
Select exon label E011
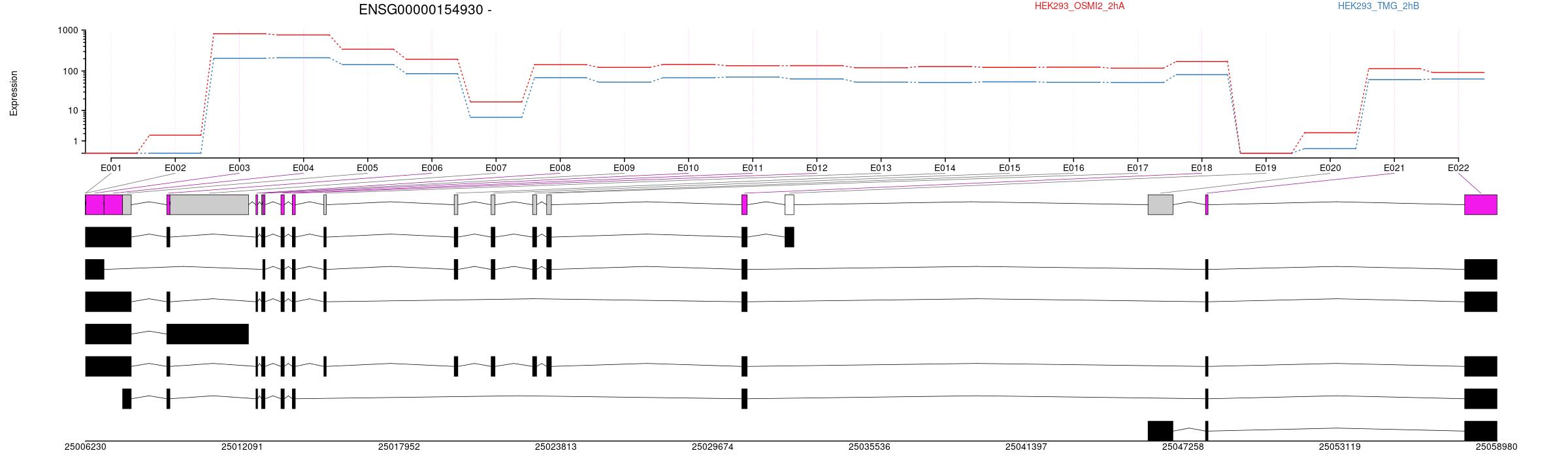[x=753, y=168]
